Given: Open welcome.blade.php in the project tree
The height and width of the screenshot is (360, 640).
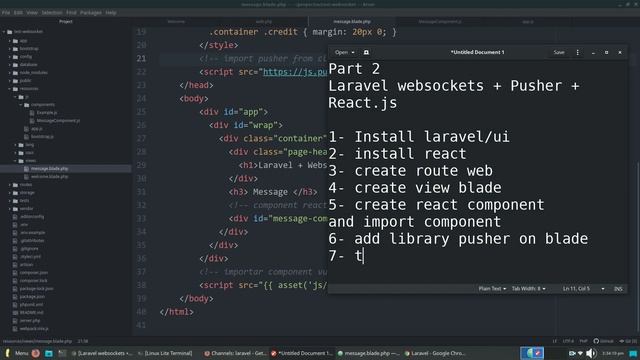Looking at the screenshot, I should click(49, 177).
